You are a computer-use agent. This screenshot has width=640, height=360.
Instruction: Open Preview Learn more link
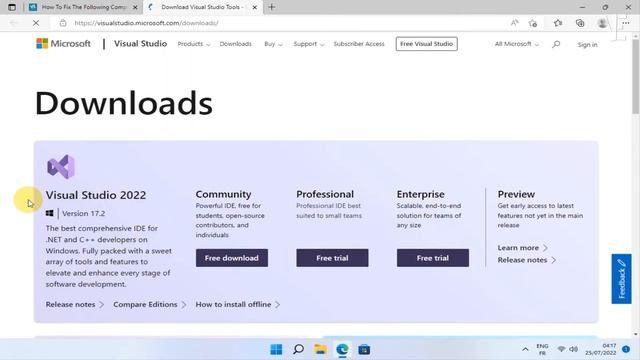point(522,248)
